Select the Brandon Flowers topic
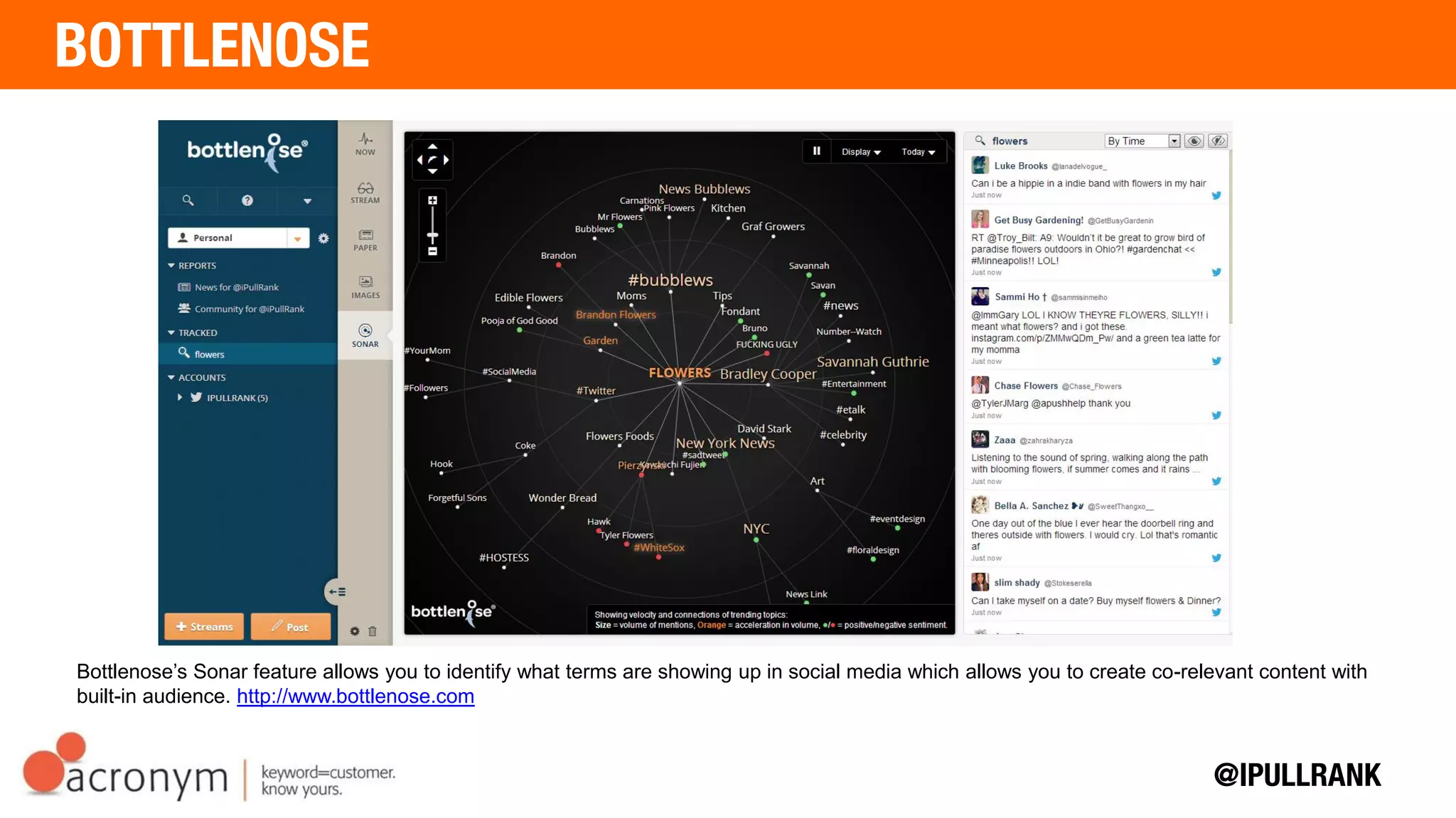Viewport: 1456px width, 818px height. [x=616, y=314]
